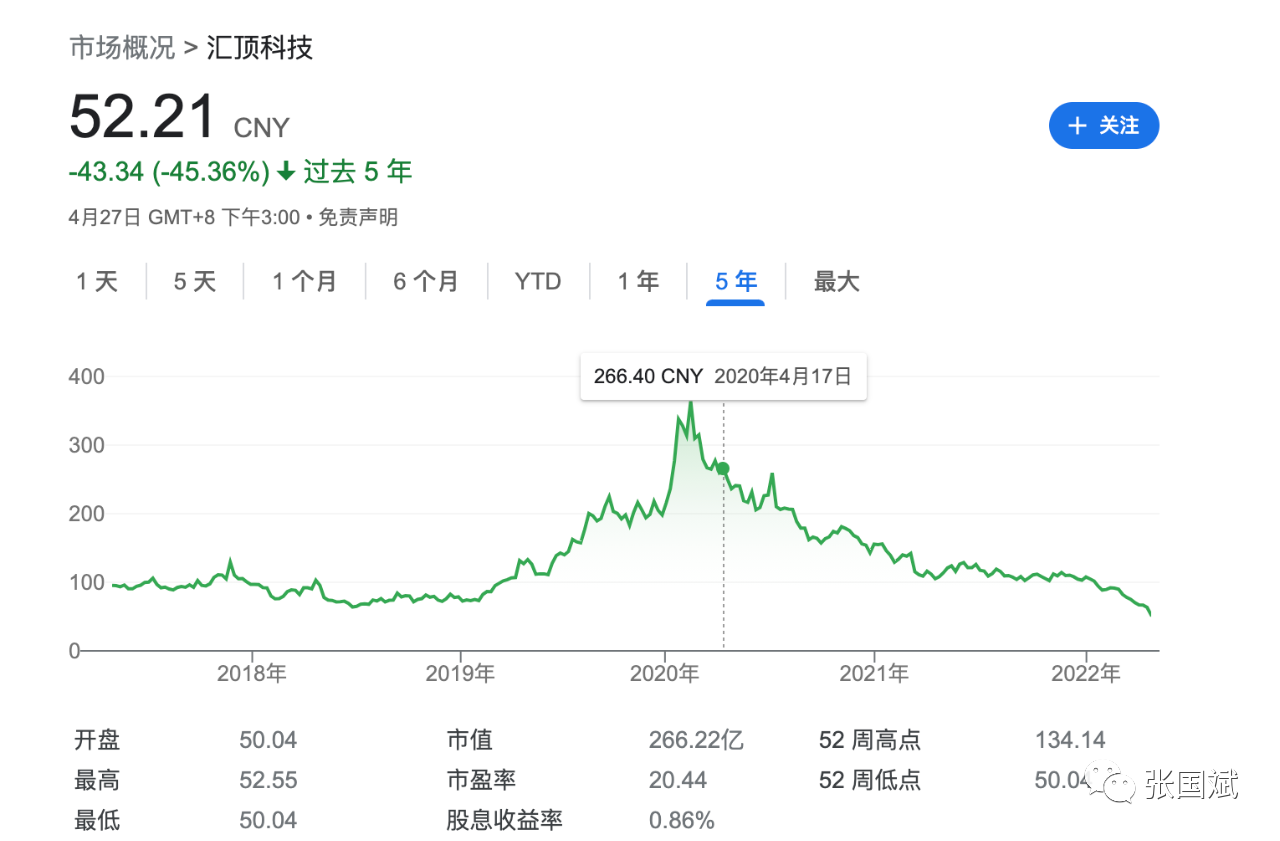Click the 关注 follow button
1280x841 pixels.
tap(1103, 126)
